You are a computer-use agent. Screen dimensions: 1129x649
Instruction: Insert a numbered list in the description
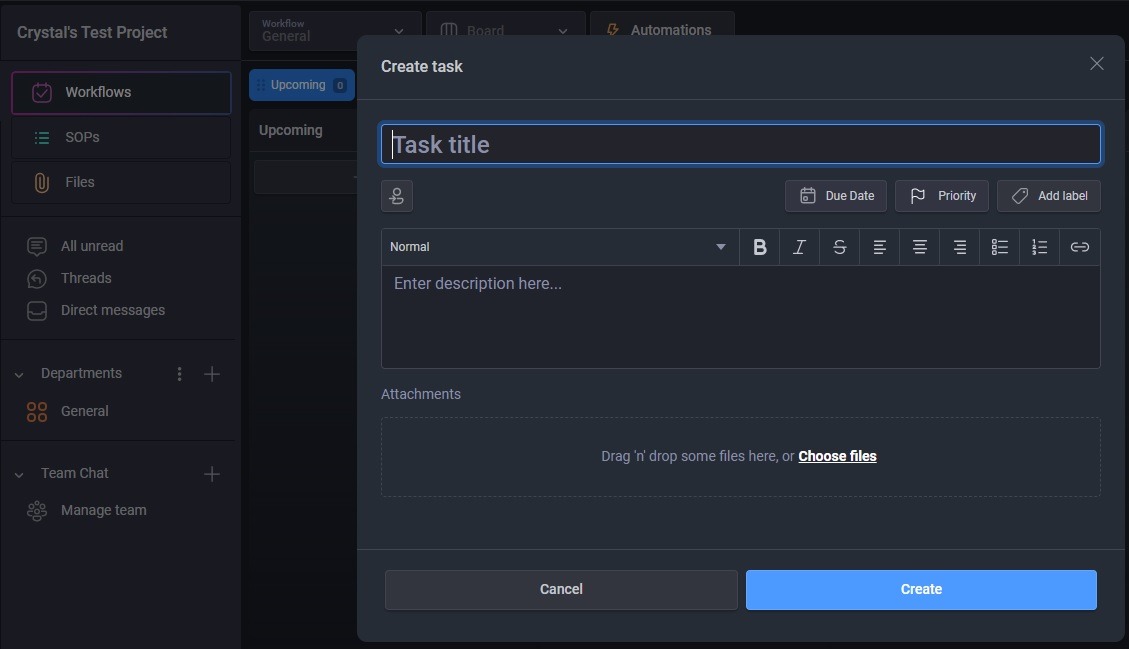[1040, 246]
